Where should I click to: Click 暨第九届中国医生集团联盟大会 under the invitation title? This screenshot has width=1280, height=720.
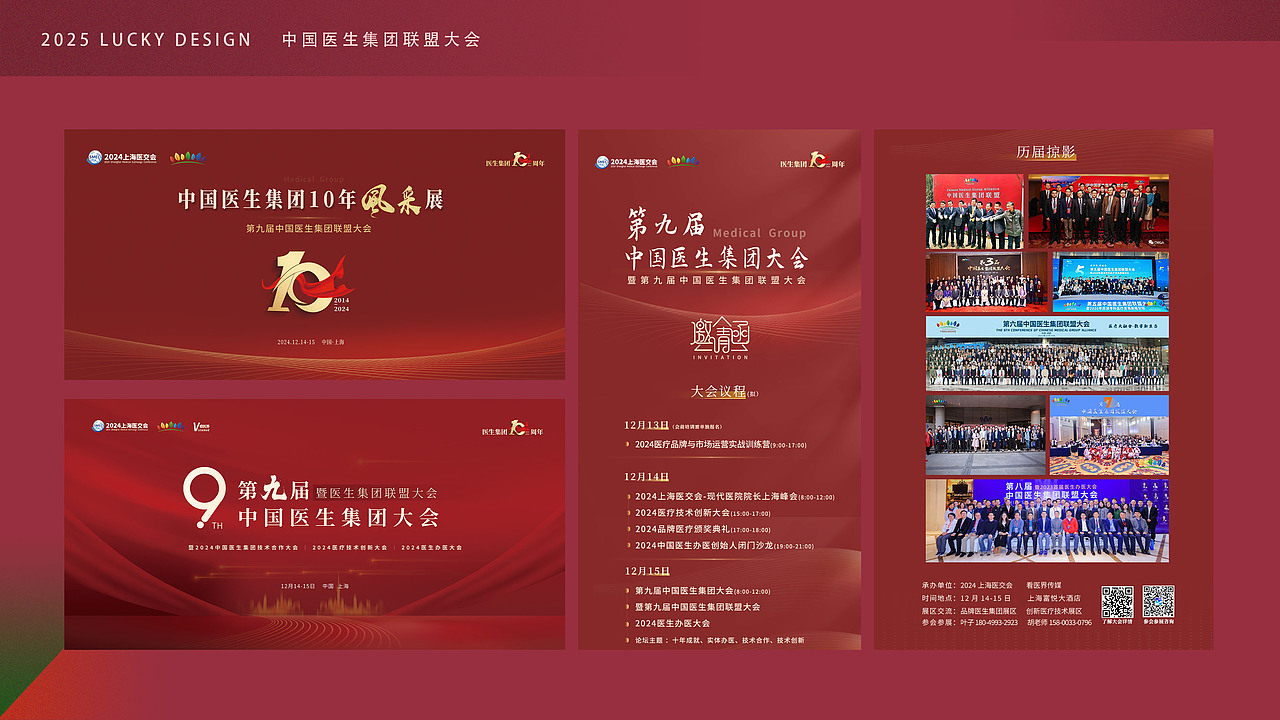point(716,280)
